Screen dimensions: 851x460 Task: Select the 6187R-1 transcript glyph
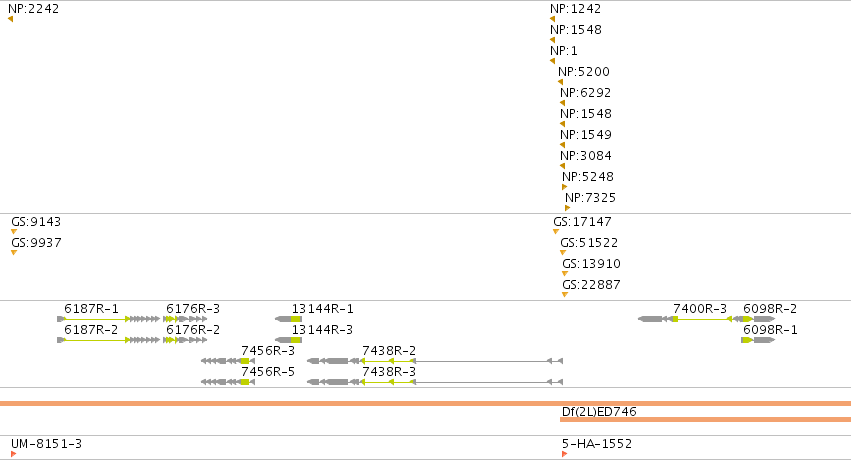pyautogui.click(x=109, y=319)
